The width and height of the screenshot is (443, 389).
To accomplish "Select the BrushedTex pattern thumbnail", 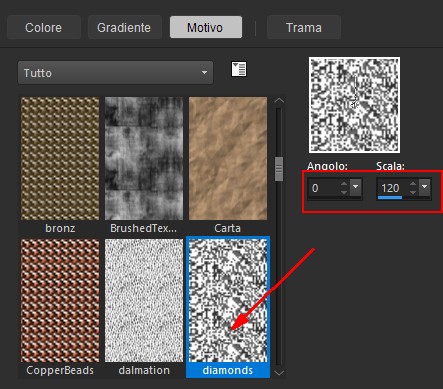I will (x=144, y=158).
